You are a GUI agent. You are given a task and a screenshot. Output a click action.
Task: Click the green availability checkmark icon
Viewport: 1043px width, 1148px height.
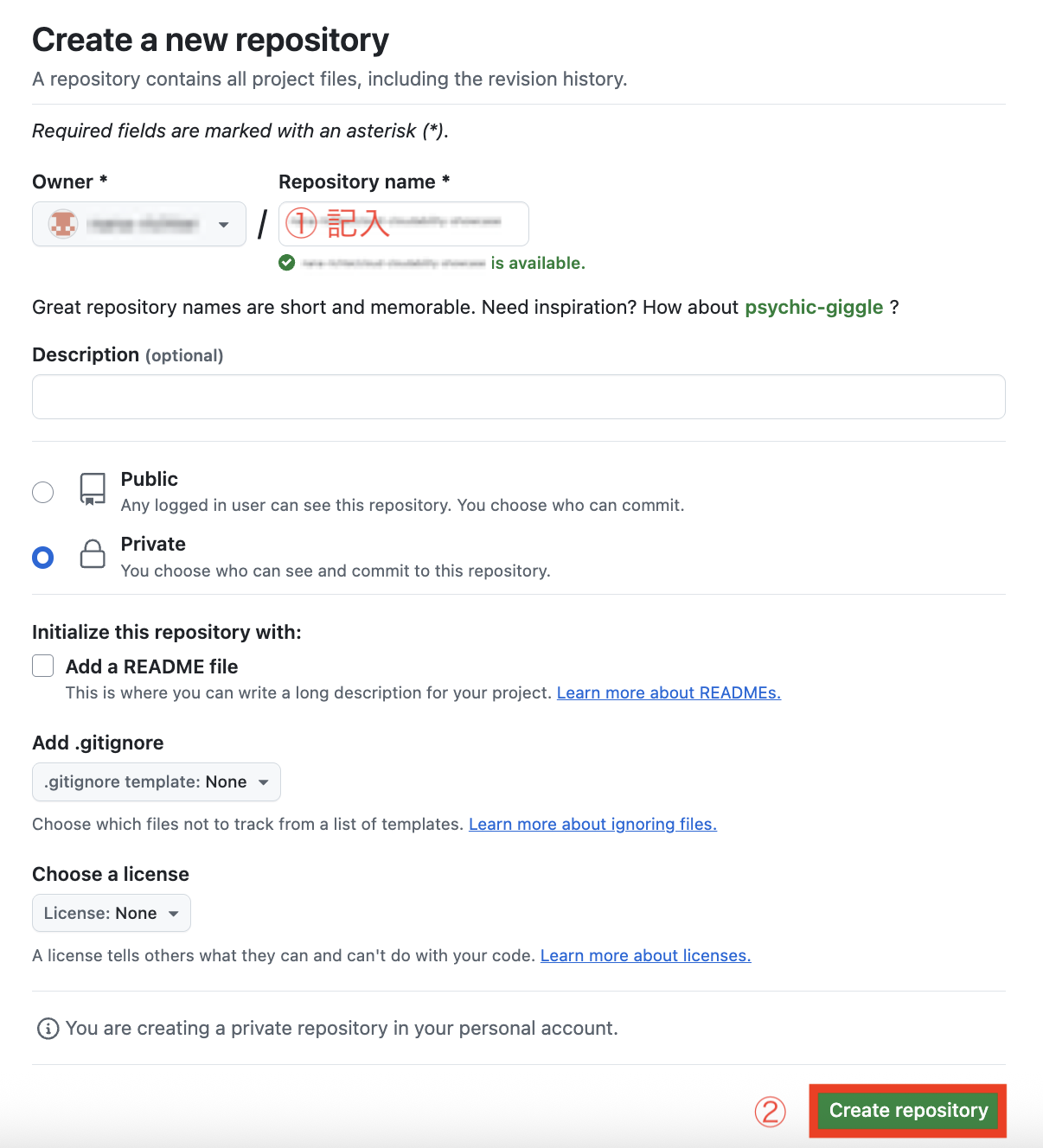coord(287,263)
